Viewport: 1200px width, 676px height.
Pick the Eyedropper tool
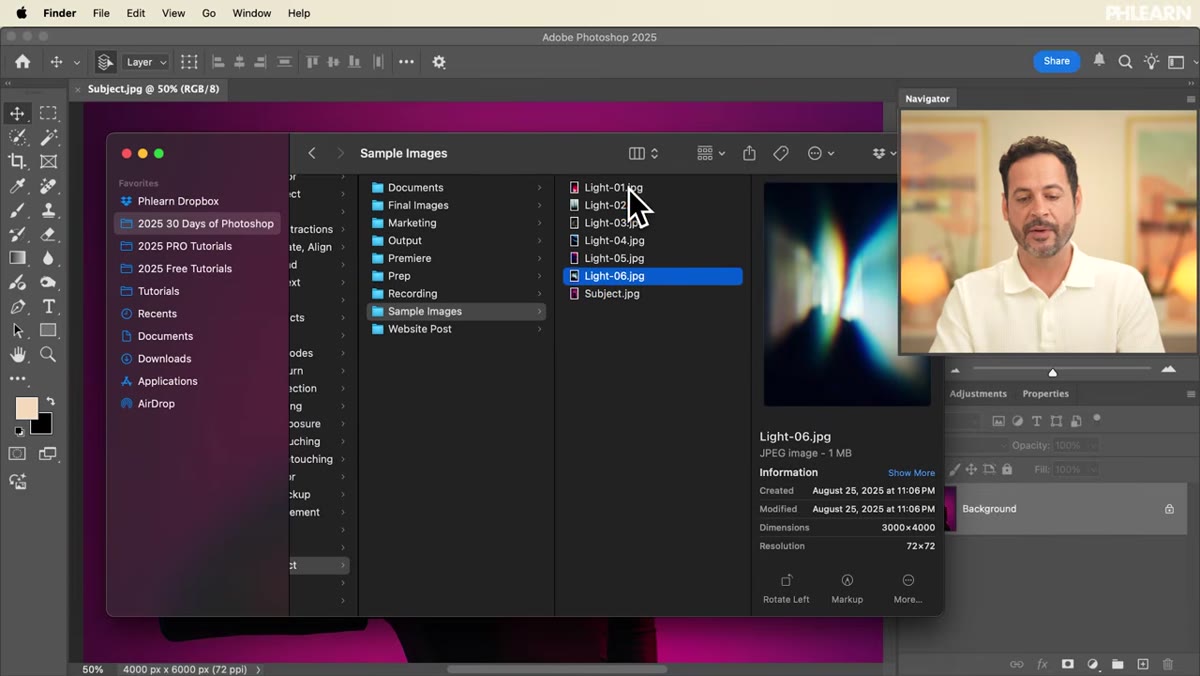[x=17, y=186]
